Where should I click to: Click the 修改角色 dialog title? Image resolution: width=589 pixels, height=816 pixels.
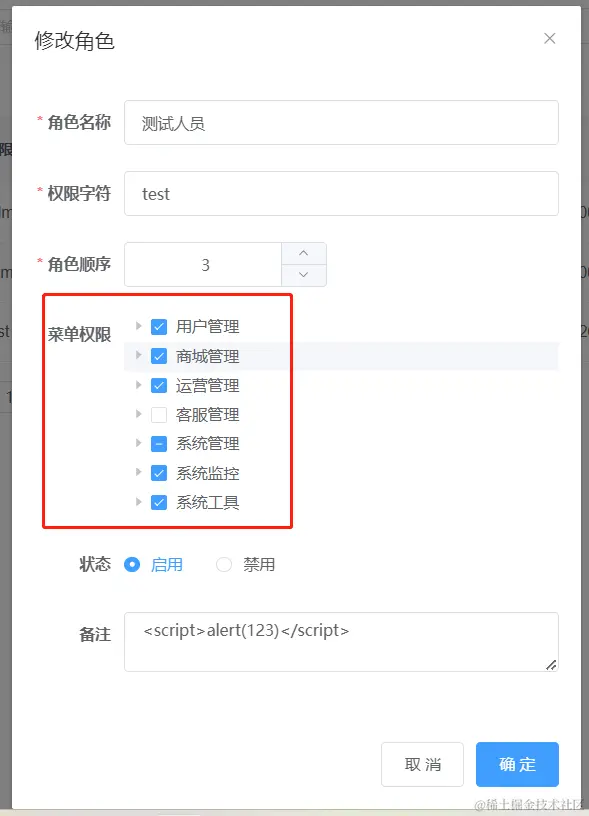tap(74, 41)
